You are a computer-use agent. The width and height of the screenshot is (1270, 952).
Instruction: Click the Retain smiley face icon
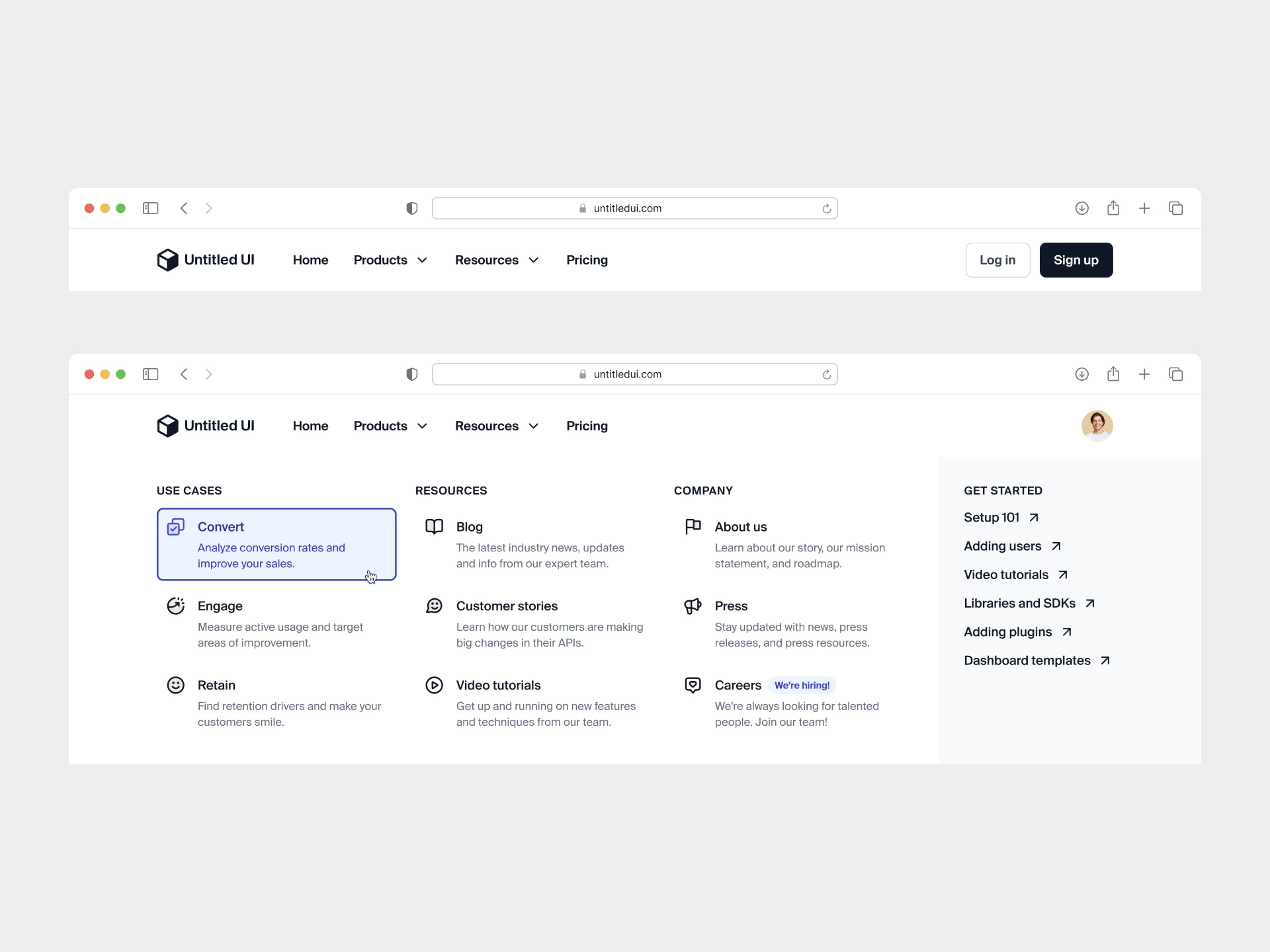pos(176,685)
